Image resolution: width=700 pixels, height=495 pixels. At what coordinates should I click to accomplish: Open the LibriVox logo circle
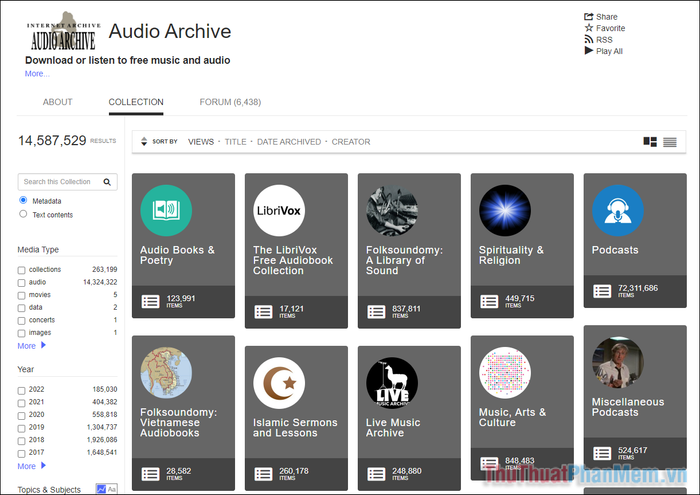(x=279, y=210)
